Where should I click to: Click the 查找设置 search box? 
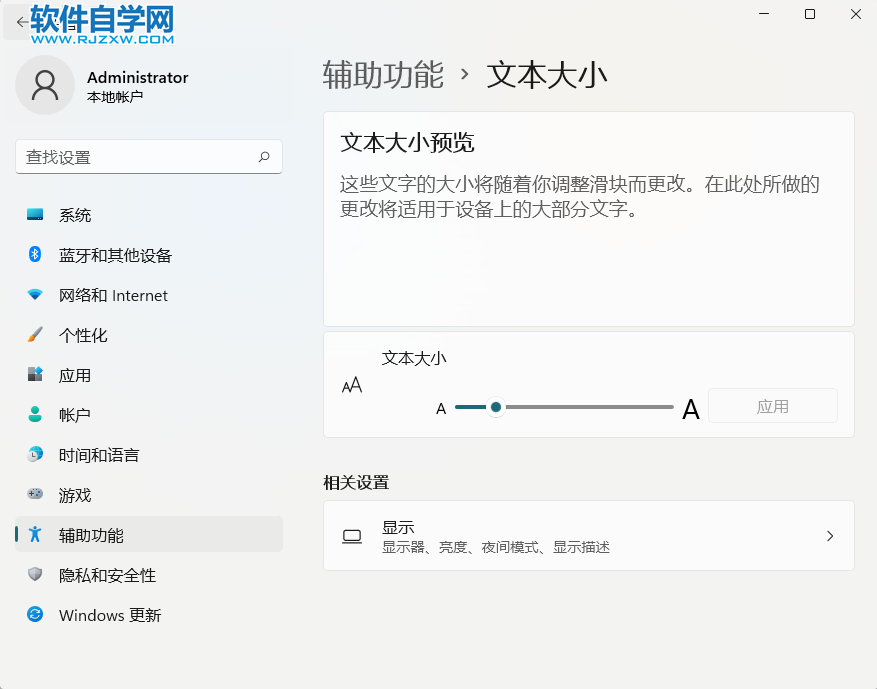coord(135,157)
